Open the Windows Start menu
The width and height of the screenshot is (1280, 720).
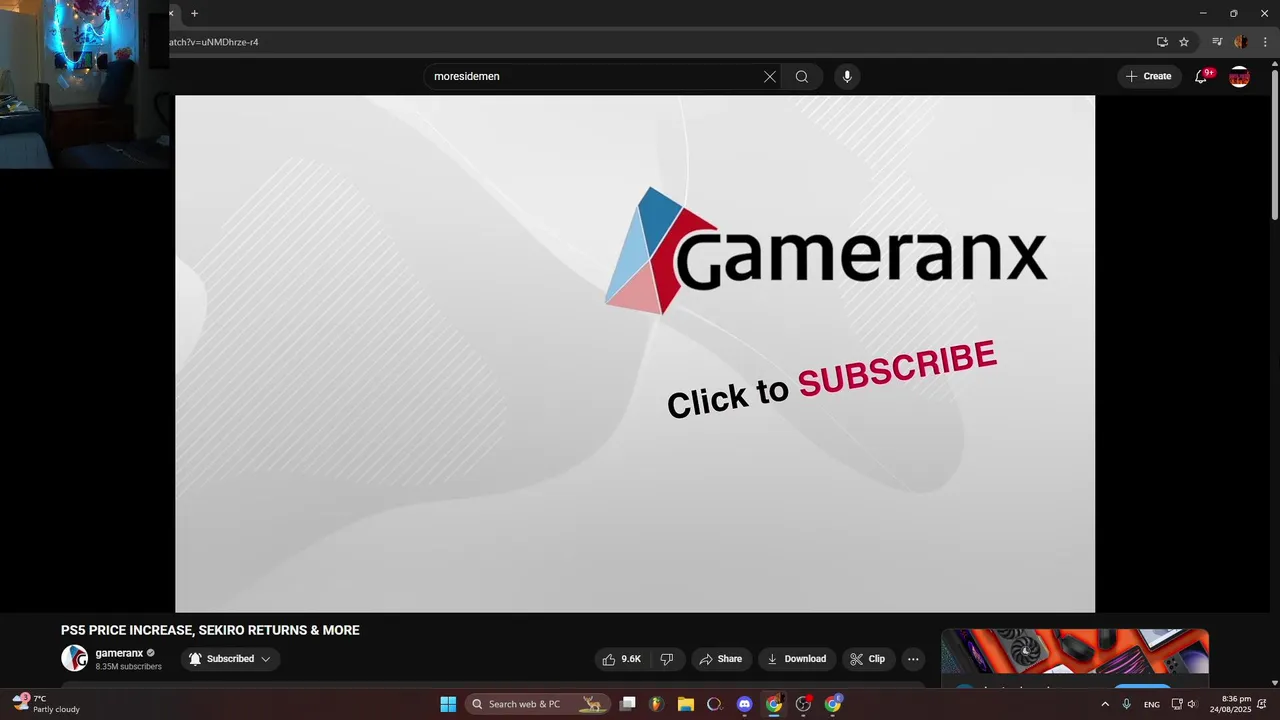448,704
